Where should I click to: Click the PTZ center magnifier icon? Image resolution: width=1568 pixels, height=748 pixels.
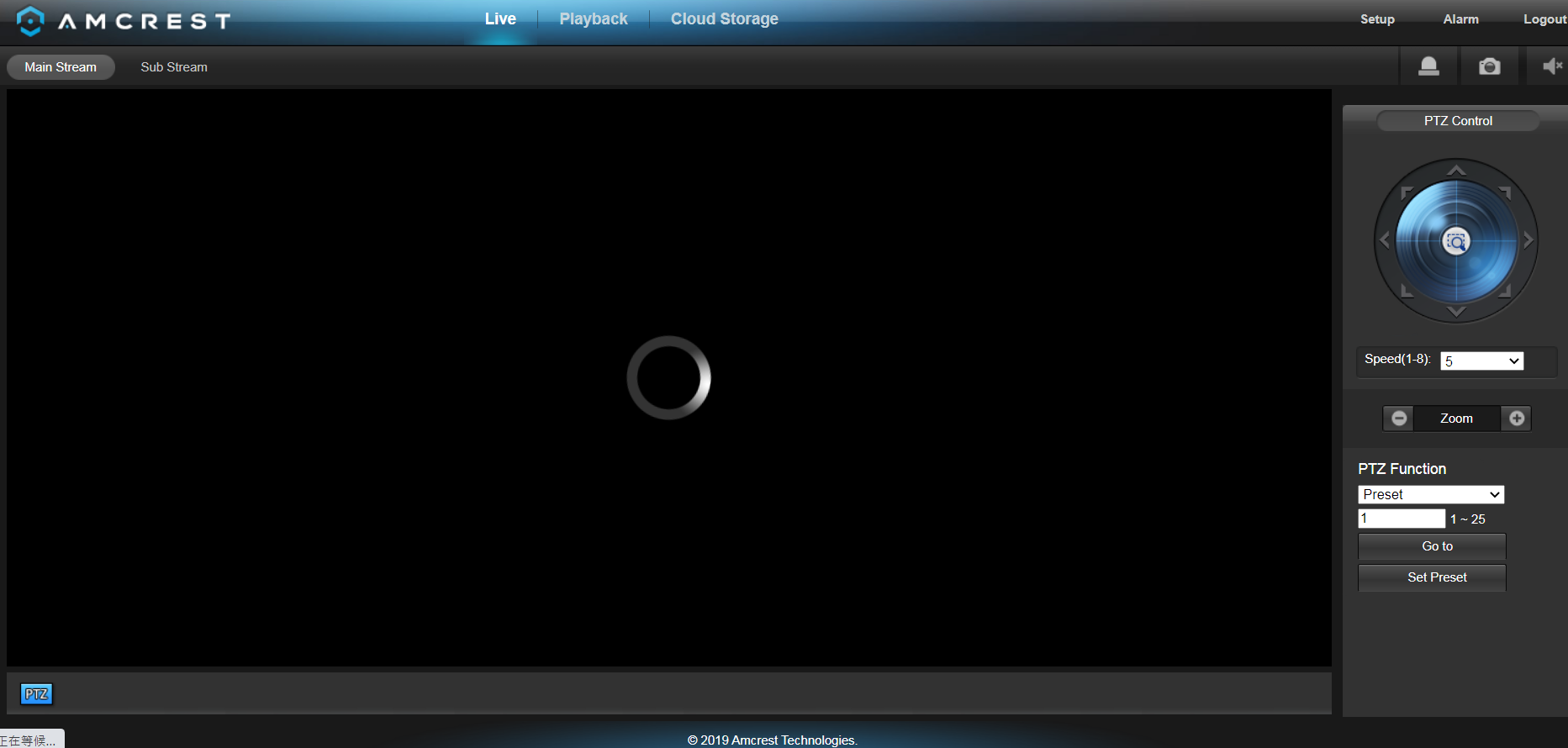pyautogui.click(x=1456, y=241)
